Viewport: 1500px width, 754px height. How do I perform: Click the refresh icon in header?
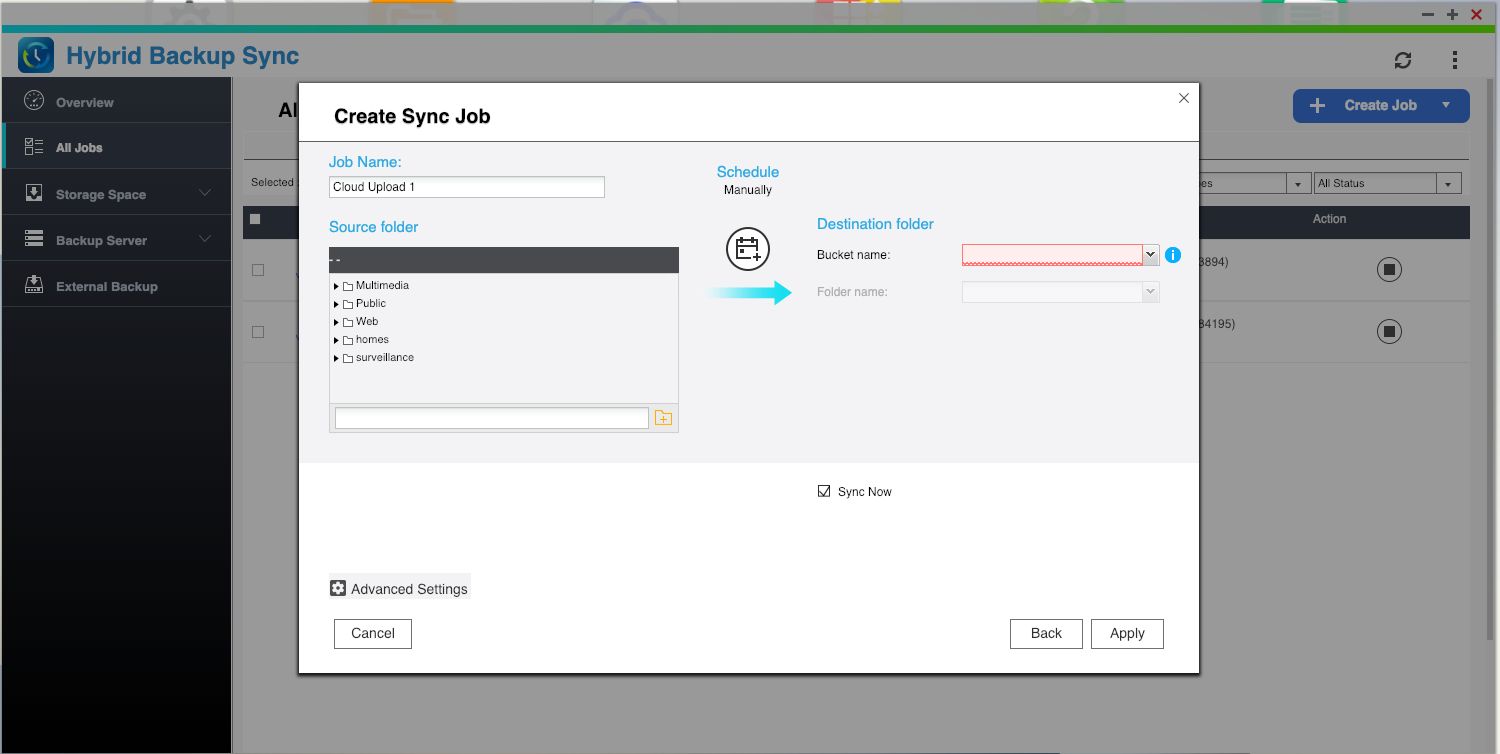coord(1403,60)
